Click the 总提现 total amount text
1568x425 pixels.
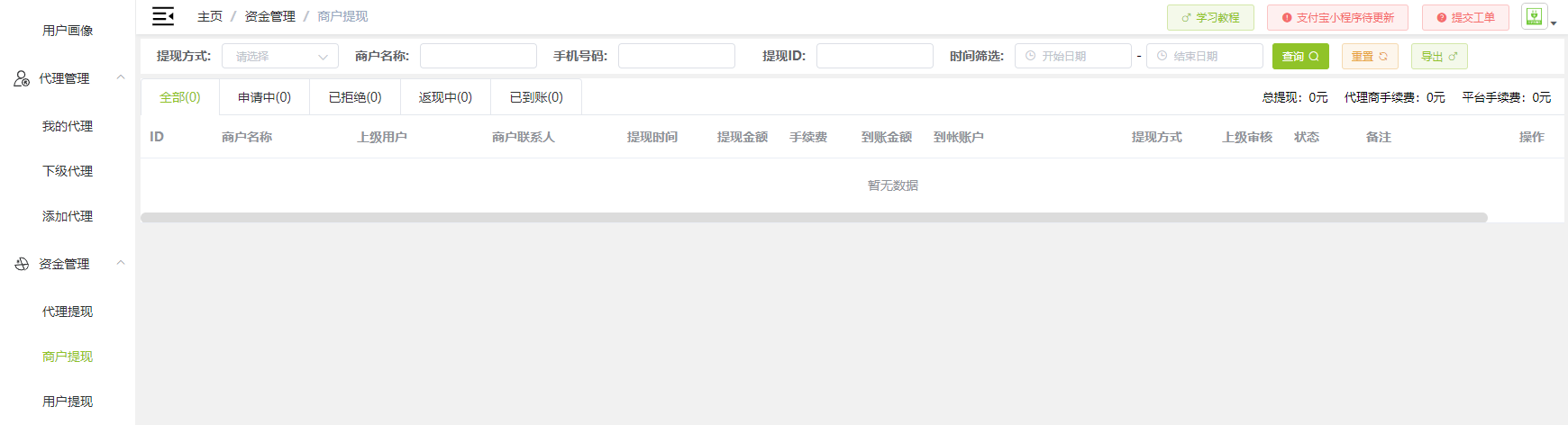(1295, 97)
